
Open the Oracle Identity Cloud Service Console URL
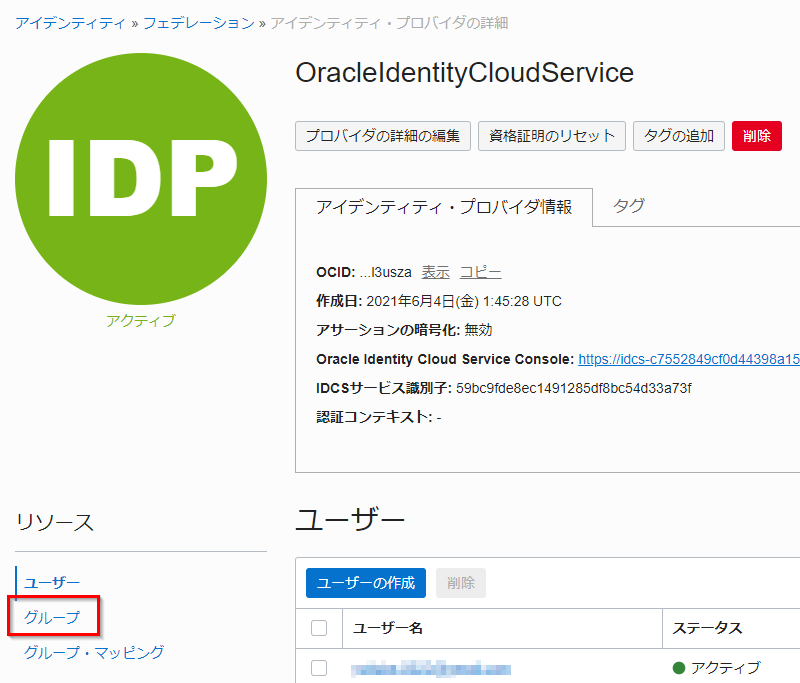pyautogui.click(x=688, y=359)
